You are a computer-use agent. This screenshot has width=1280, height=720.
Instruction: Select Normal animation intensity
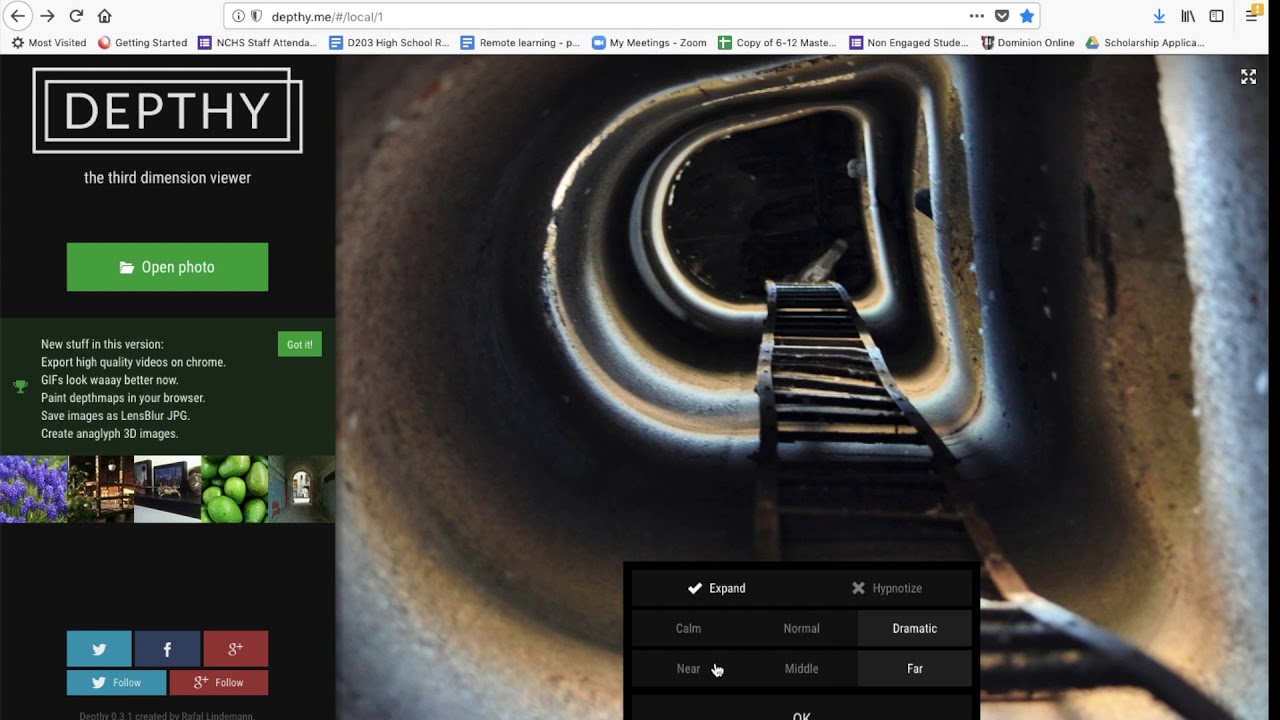pos(801,628)
